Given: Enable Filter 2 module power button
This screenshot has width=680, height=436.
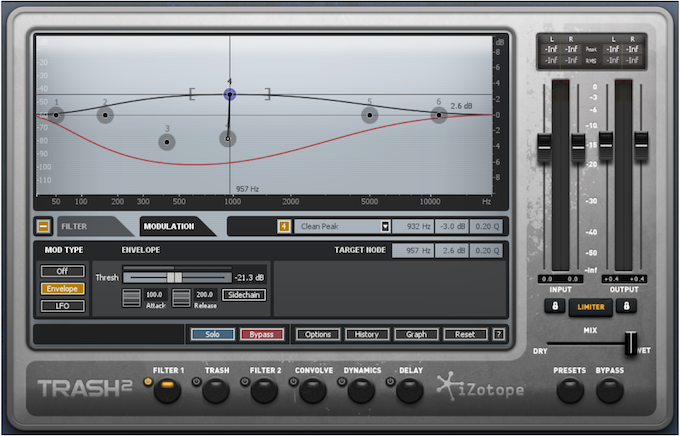Looking at the screenshot, I should [245, 382].
